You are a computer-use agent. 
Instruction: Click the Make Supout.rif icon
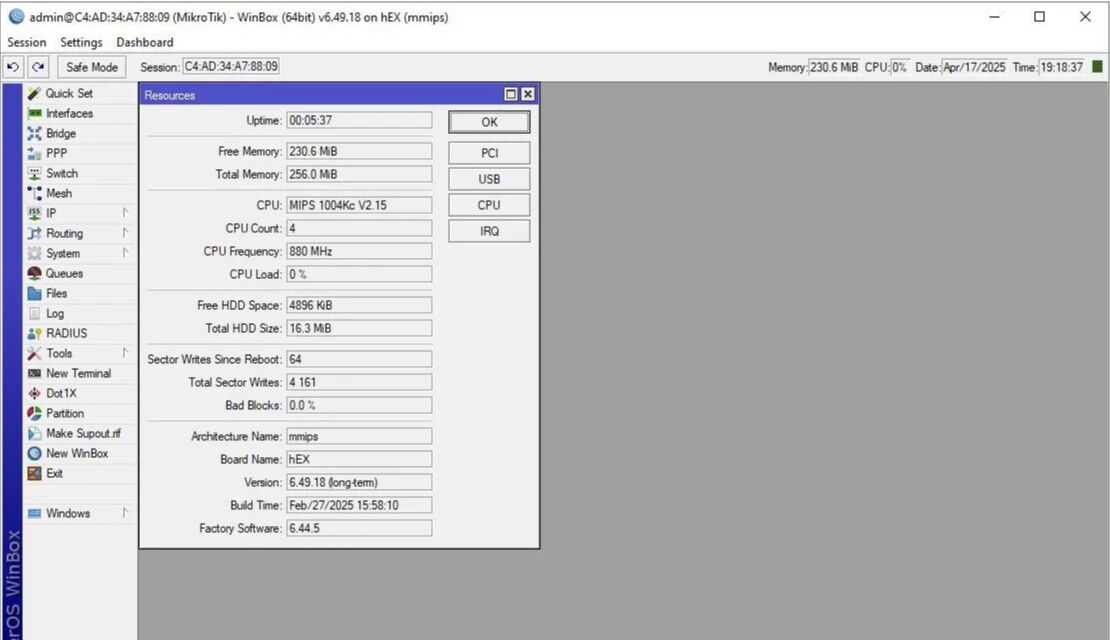34,433
